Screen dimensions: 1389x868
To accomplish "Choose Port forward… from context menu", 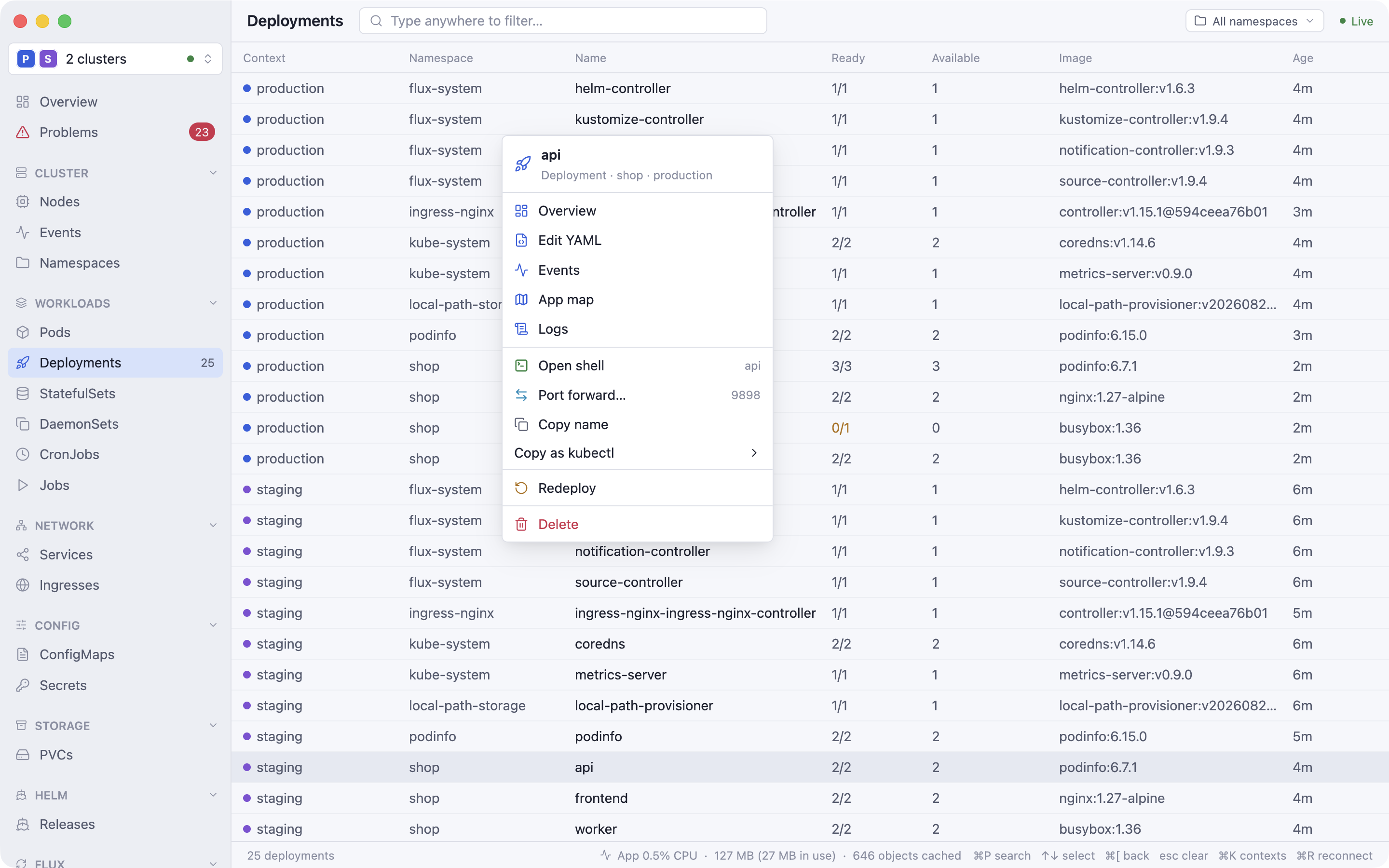I will pyautogui.click(x=637, y=395).
